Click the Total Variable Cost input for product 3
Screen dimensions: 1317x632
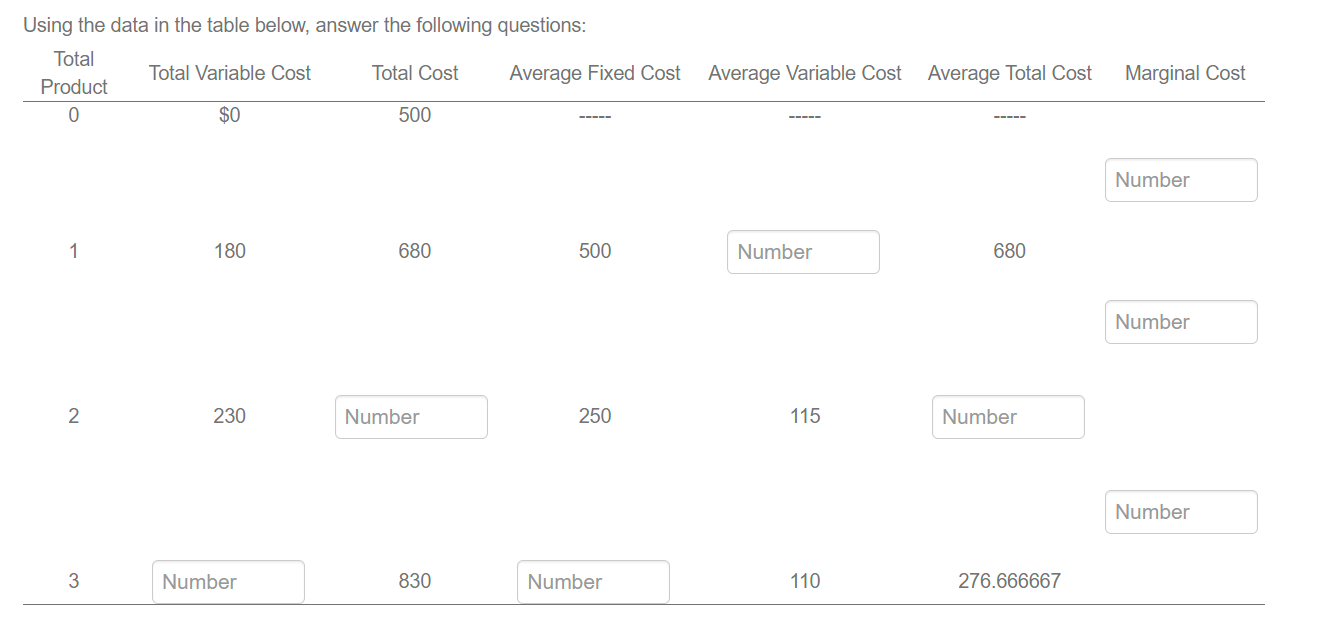click(x=228, y=581)
